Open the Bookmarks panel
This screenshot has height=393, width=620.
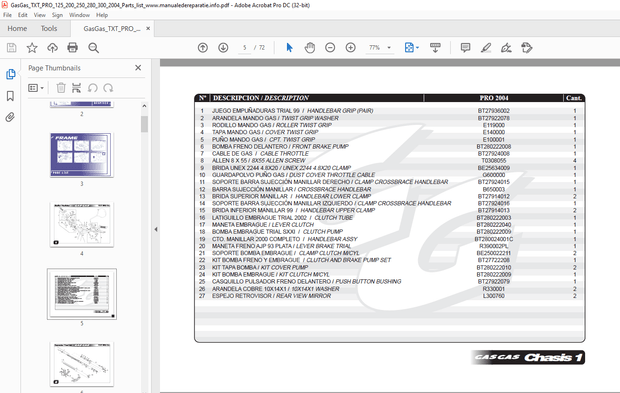click(10, 96)
